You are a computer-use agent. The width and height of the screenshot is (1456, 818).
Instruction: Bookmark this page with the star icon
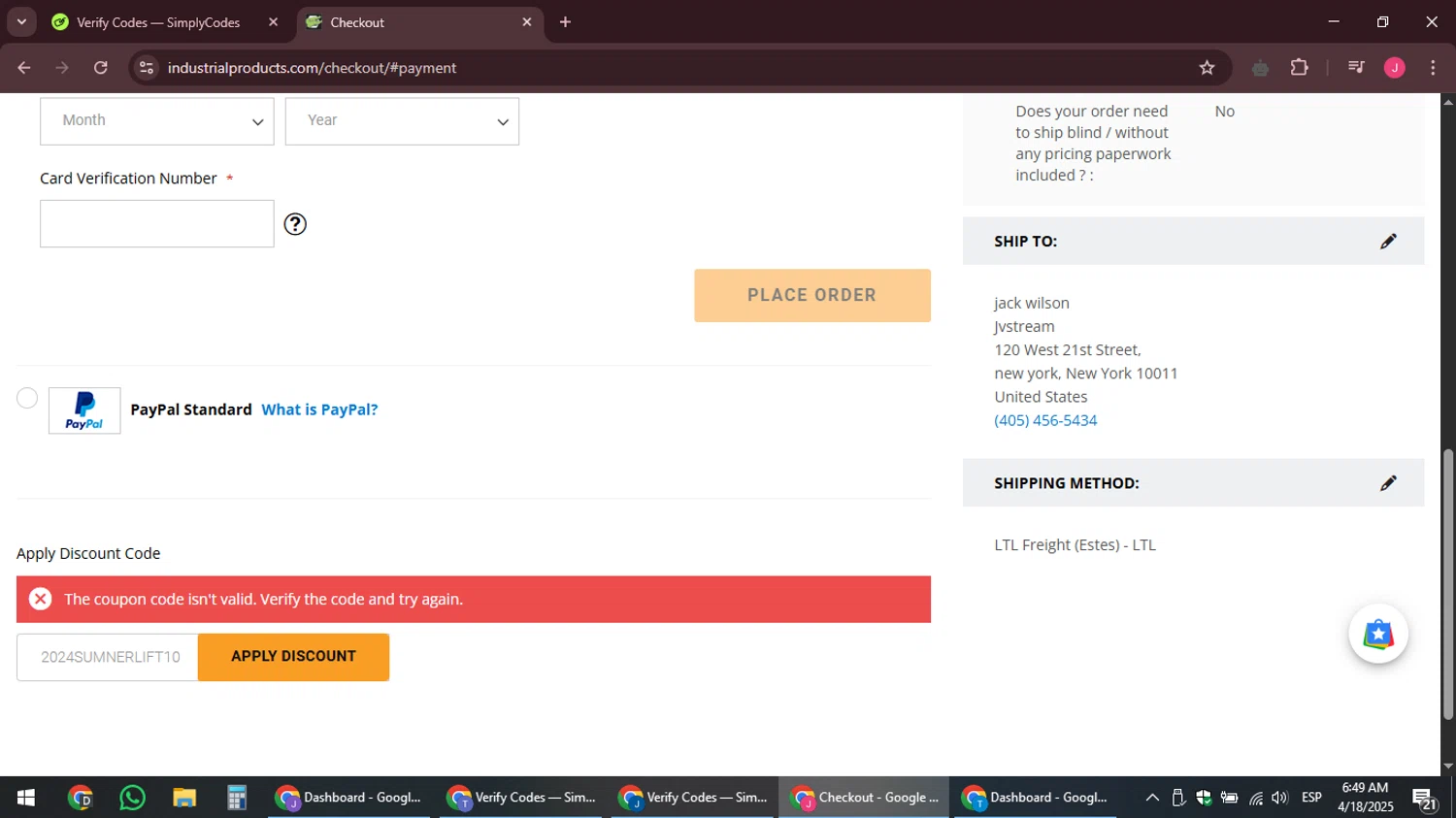click(x=1207, y=68)
